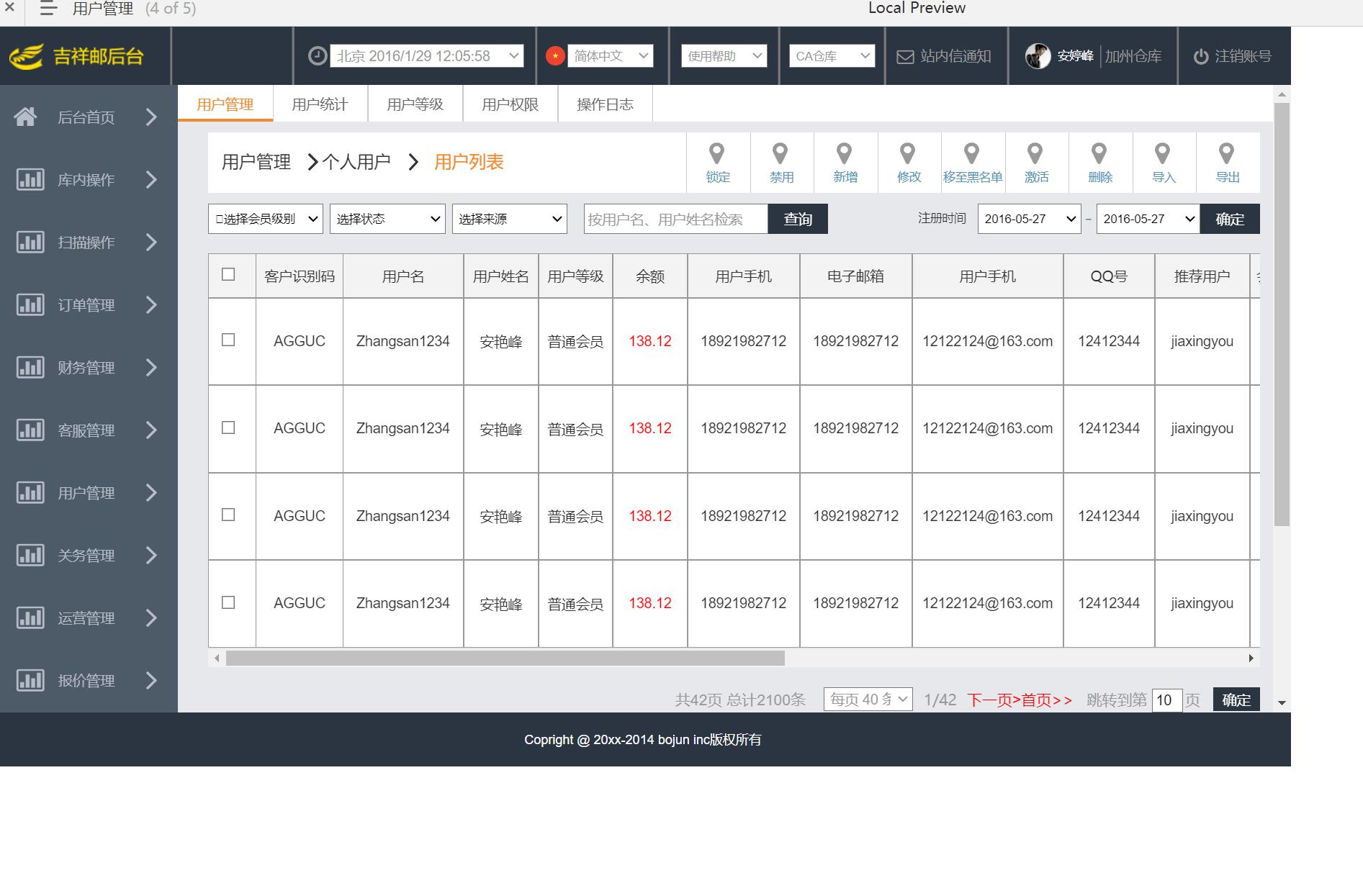Click the 后台首页 home icon in sidebar
Image resolution: width=1363 pixels, height=896 pixels.
(x=26, y=117)
